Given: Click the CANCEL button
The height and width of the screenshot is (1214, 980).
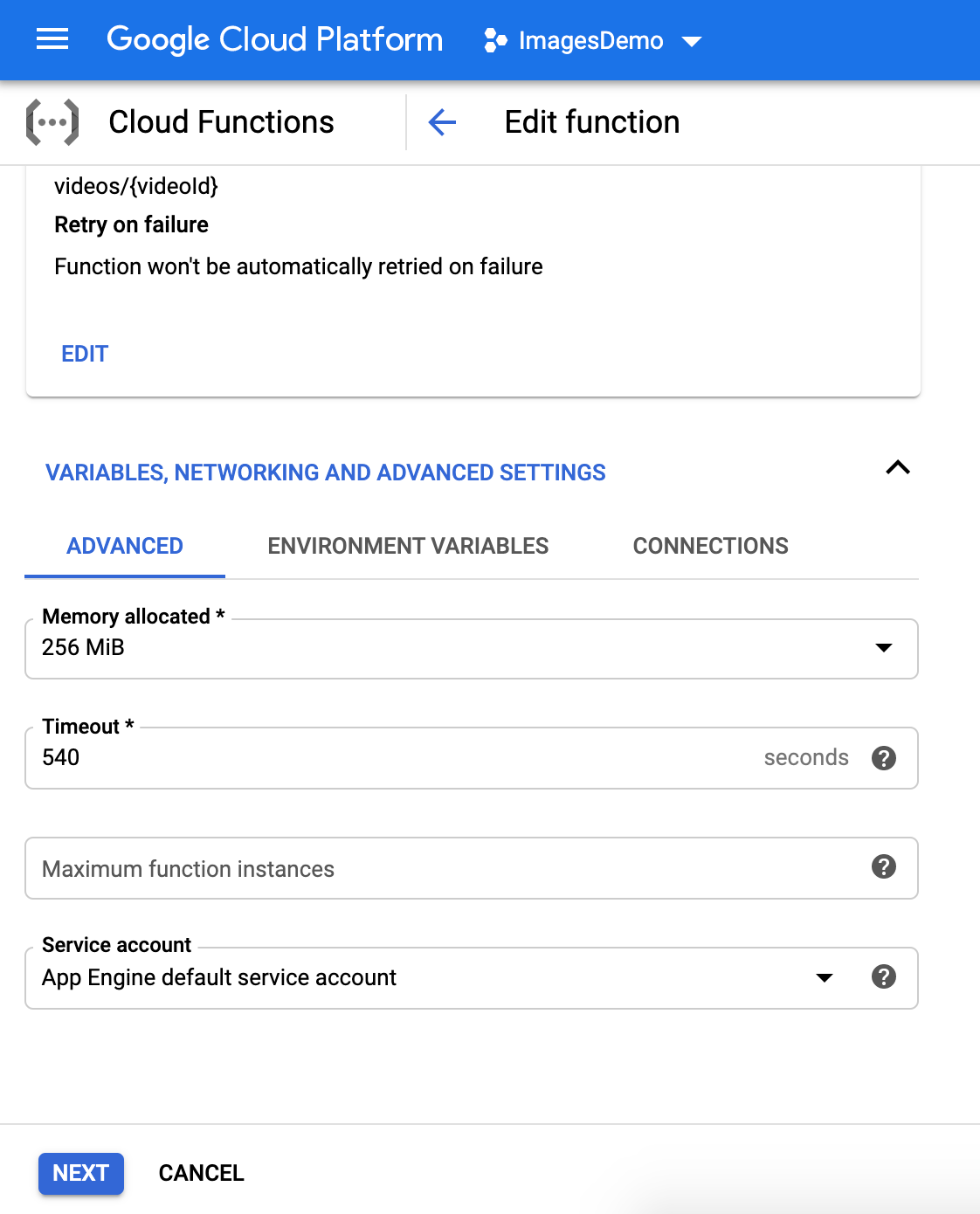Looking at the screenshot, I should pyautogui.click(x=201, y=1173).
